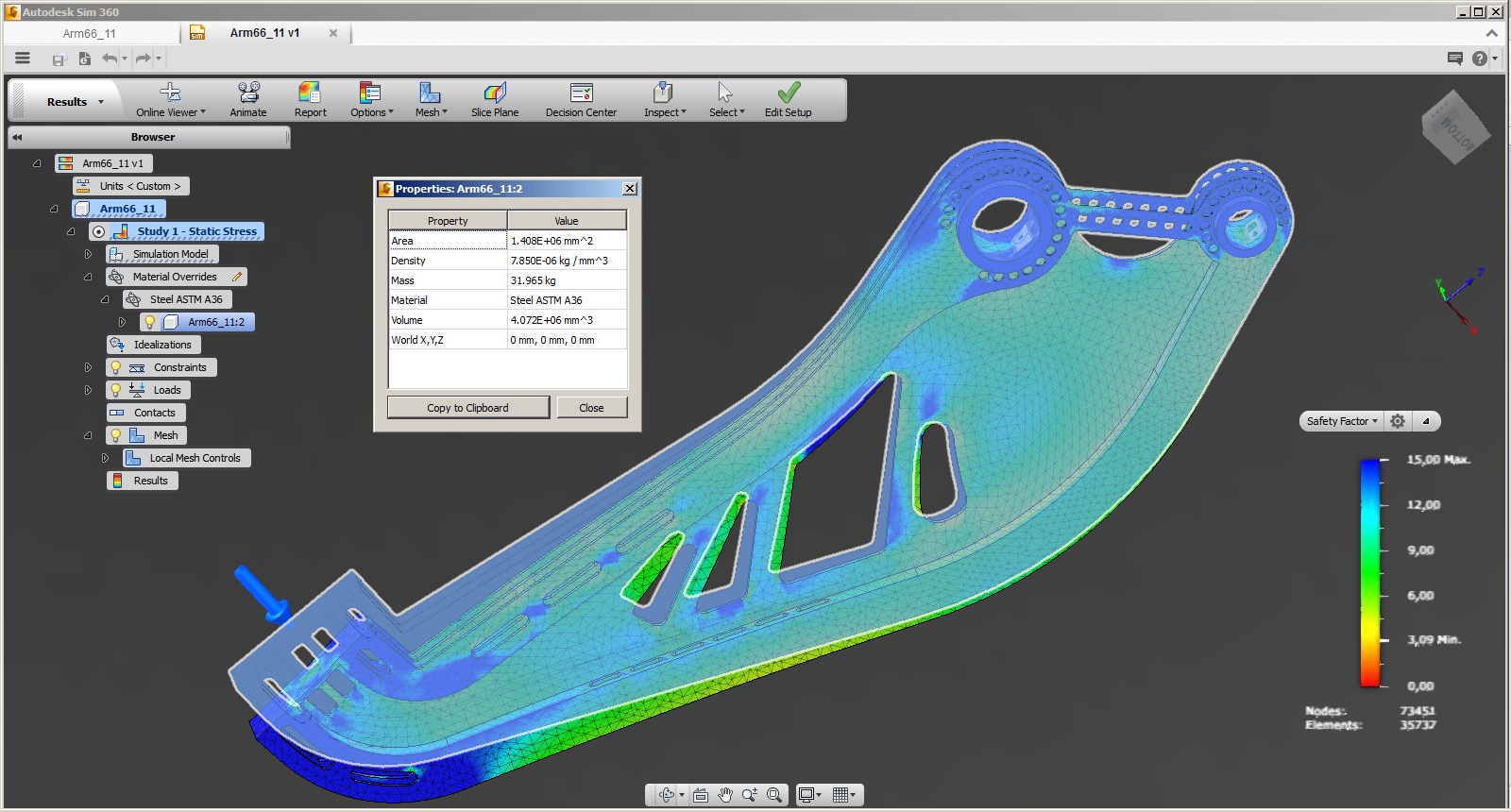1511x812 pixels.
Task: Click the Look At view tool
Action: (701, 795)
